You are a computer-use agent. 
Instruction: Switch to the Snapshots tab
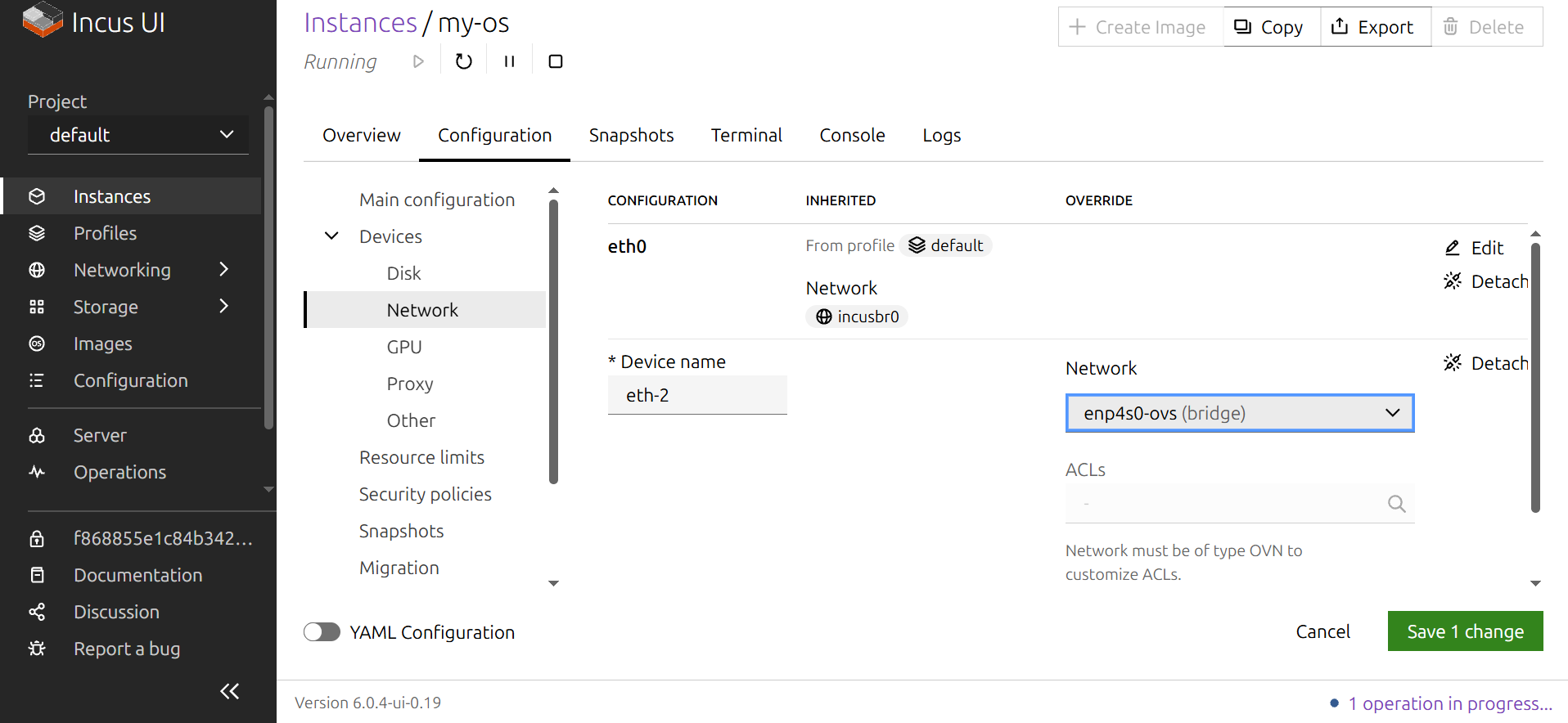631,135
